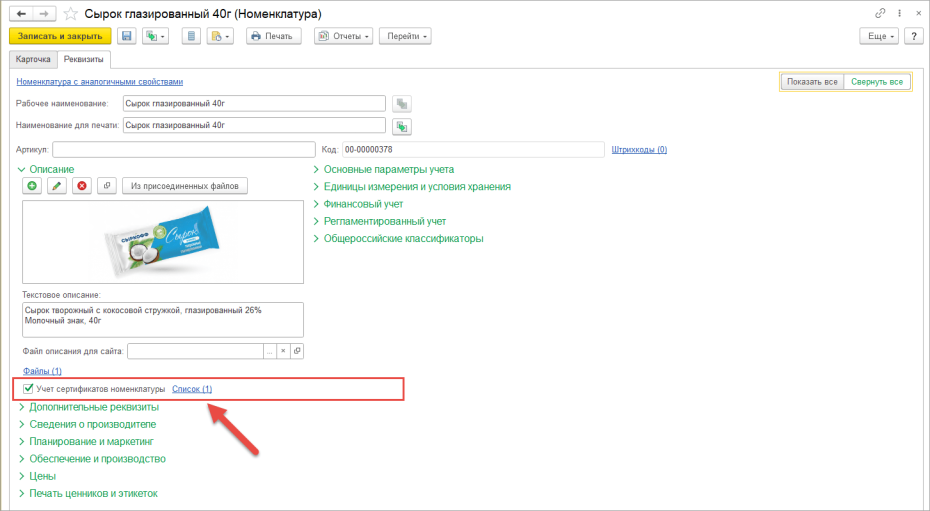Clear site description file with x button

tap(284, 351)
